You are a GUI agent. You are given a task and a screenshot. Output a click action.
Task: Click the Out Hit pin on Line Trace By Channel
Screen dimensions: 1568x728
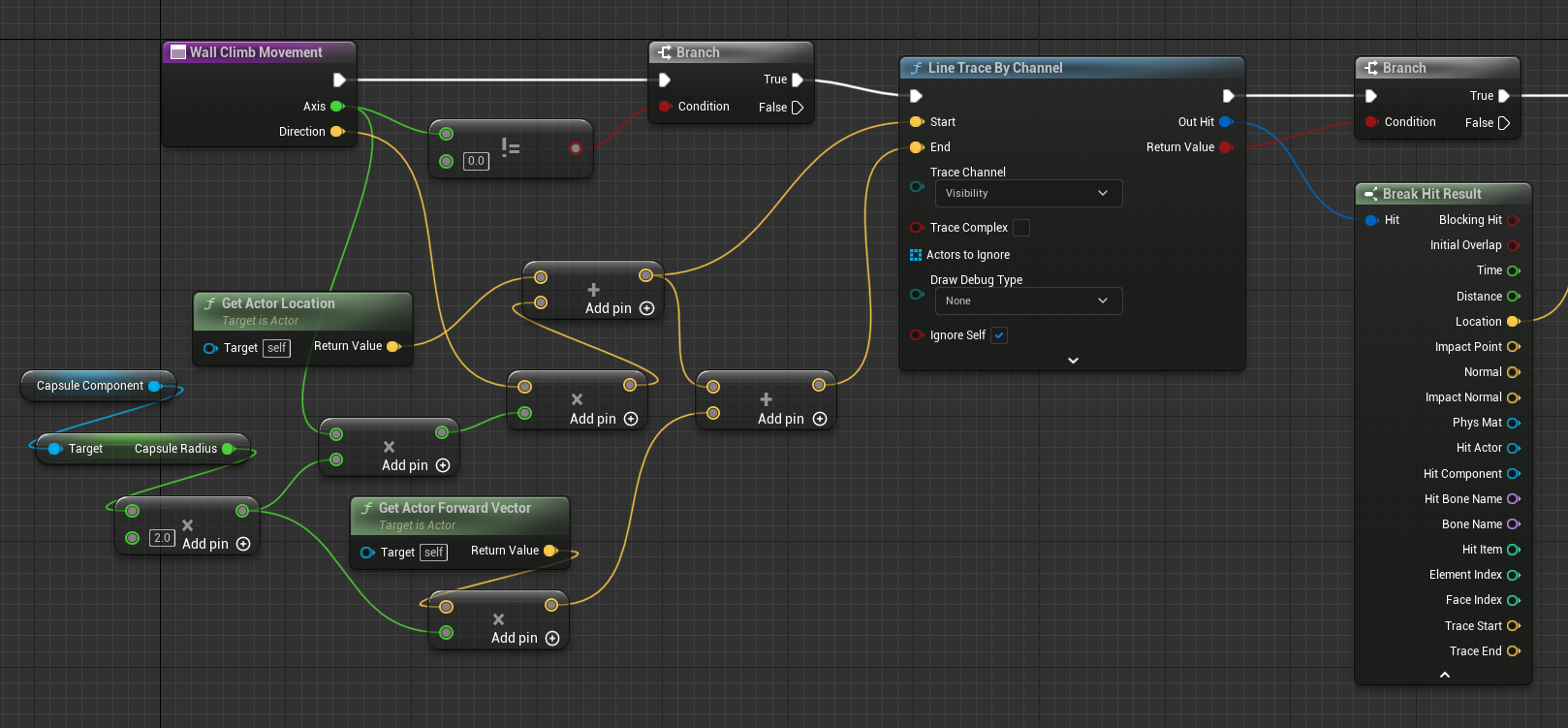coord(1226,122)
